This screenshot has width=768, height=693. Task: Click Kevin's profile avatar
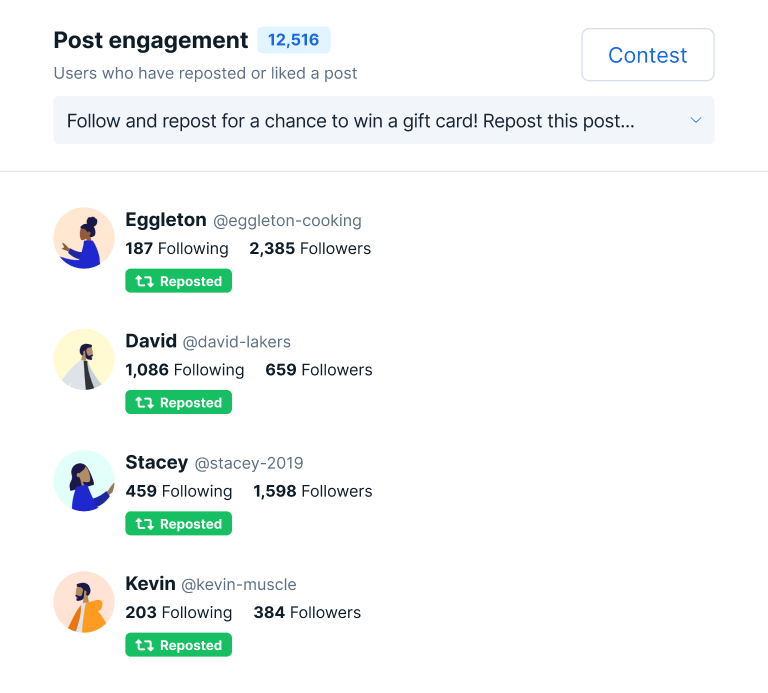coord(84,602)
